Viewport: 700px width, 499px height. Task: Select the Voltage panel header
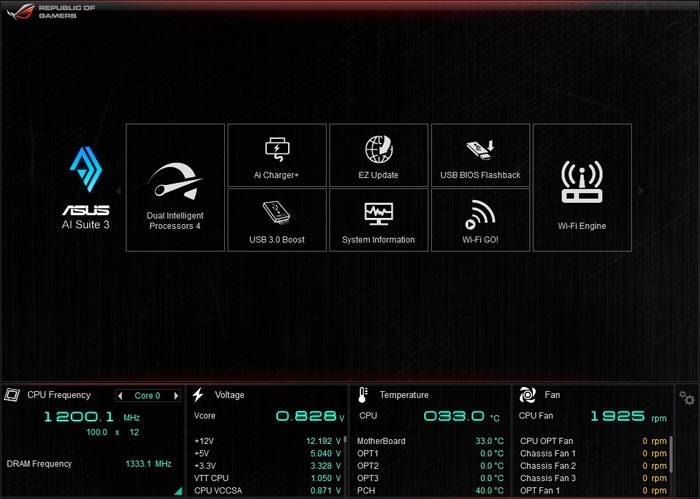[x=229, y=395]
